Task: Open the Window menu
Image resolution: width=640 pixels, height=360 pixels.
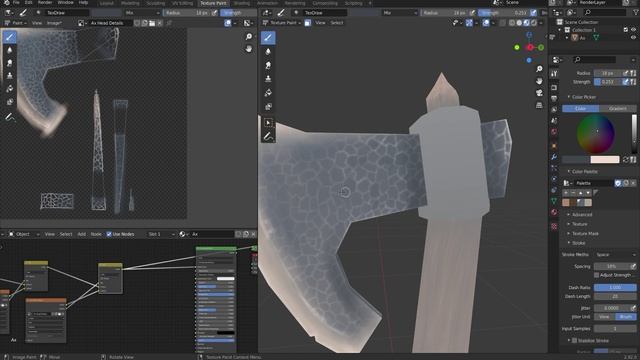Action: pyautogui.click(x=65, y=2)
